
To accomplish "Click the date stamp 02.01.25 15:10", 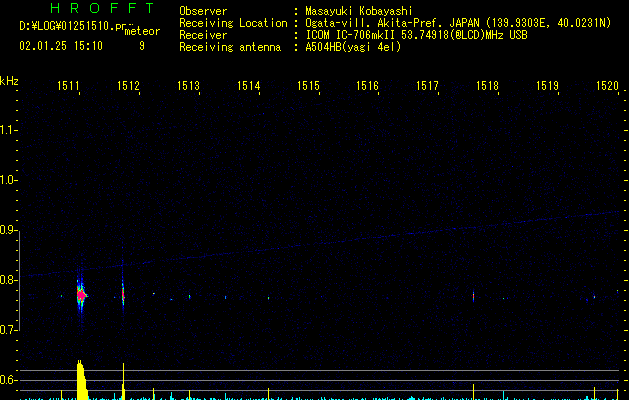I will pyautogui.click(x=61, y=46).
